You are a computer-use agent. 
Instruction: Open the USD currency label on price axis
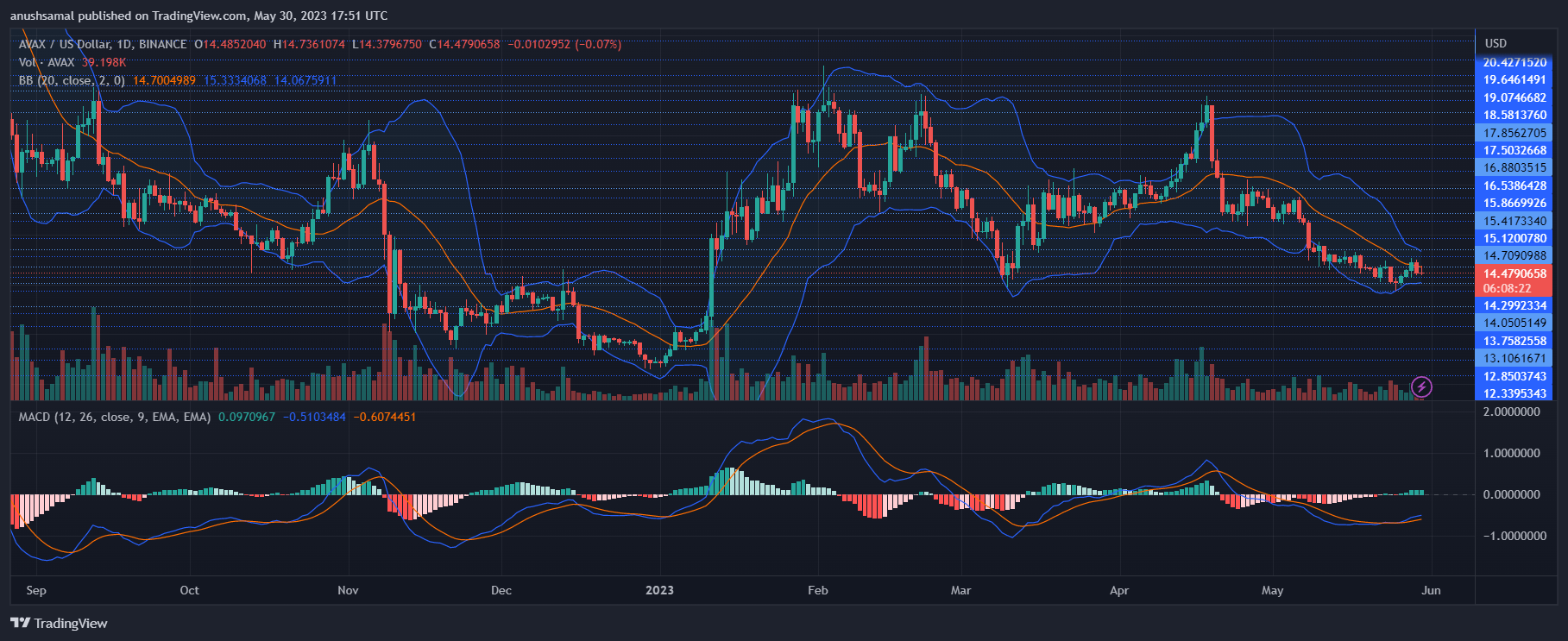point(1496,43)
